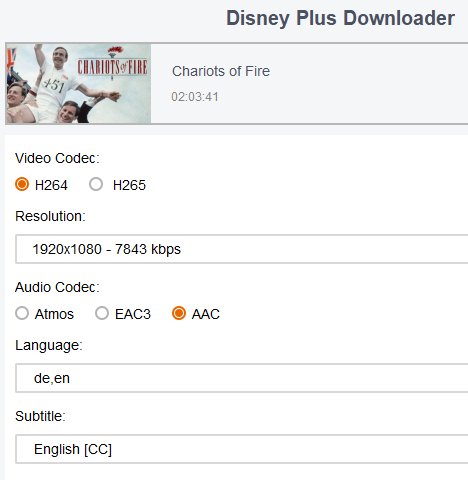Image resolution: width=468 pixels, height=480 pixels.
Task: Click the Language field containing de,en
Action: click(242, 378)
